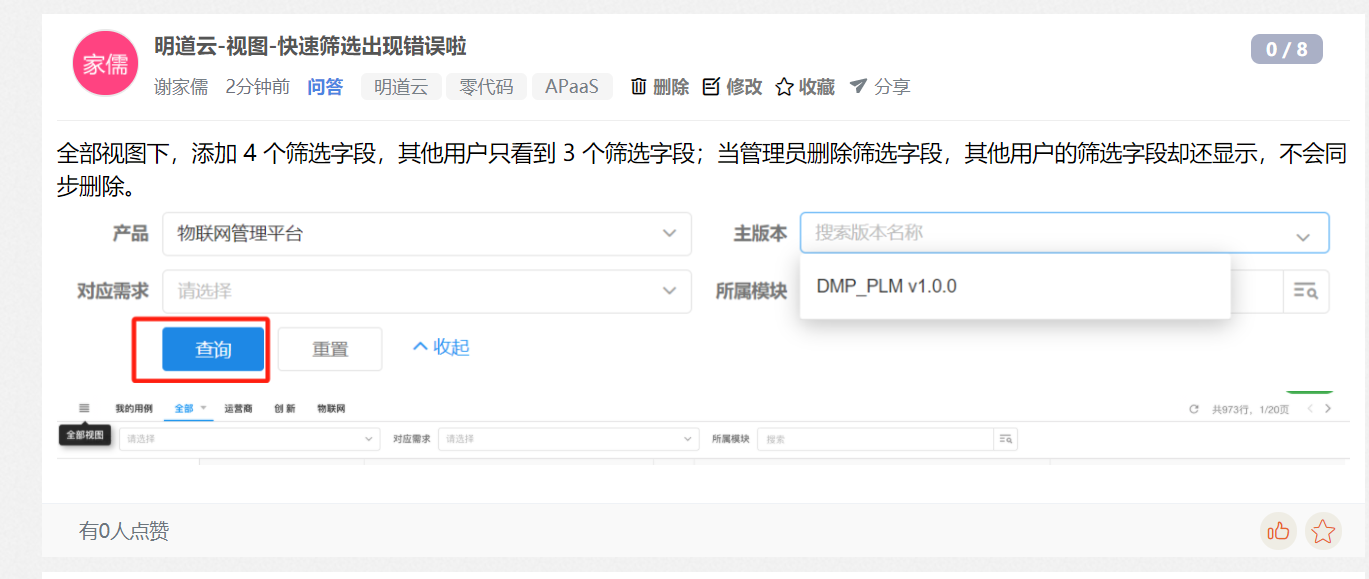
Task: Click the 明道云 tag
Action: (401, 87)
